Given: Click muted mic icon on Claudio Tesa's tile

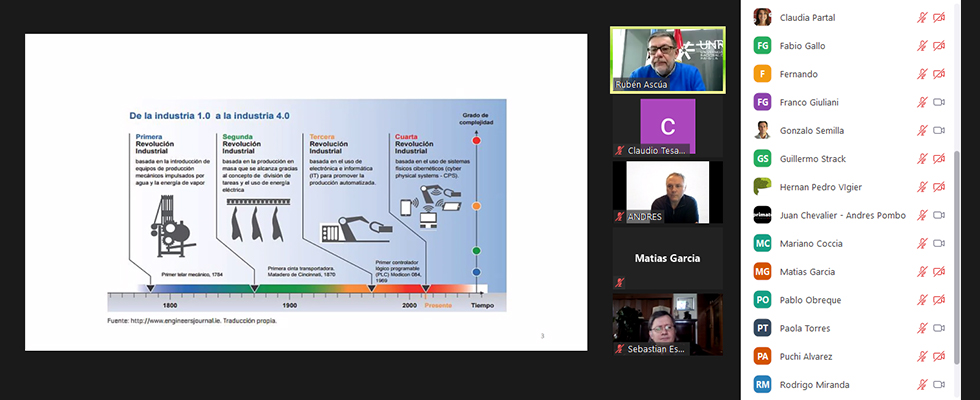Looking at the screenshot, I should [x=620, y=150].
